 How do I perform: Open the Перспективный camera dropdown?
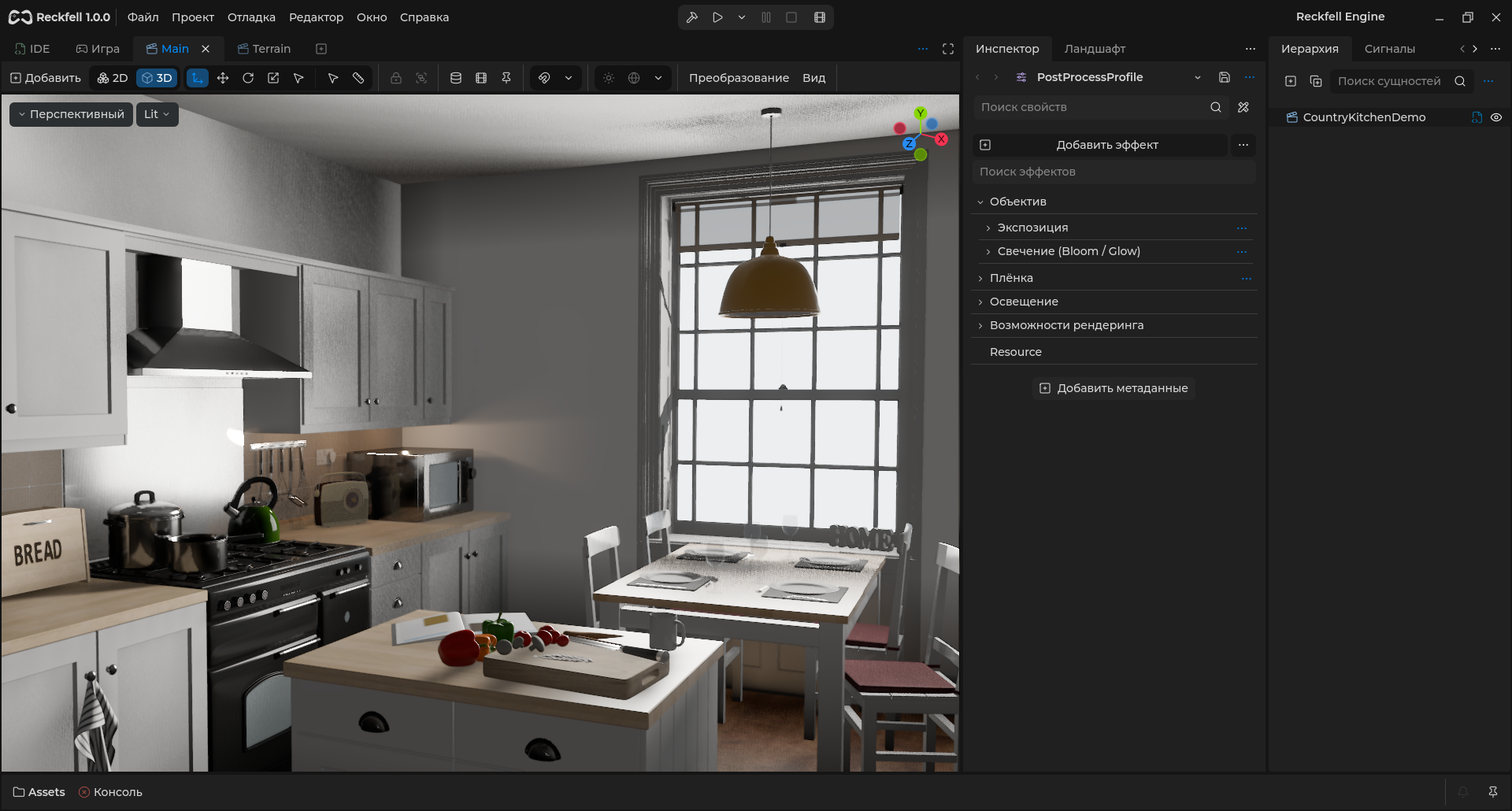(x=71, y=114)
